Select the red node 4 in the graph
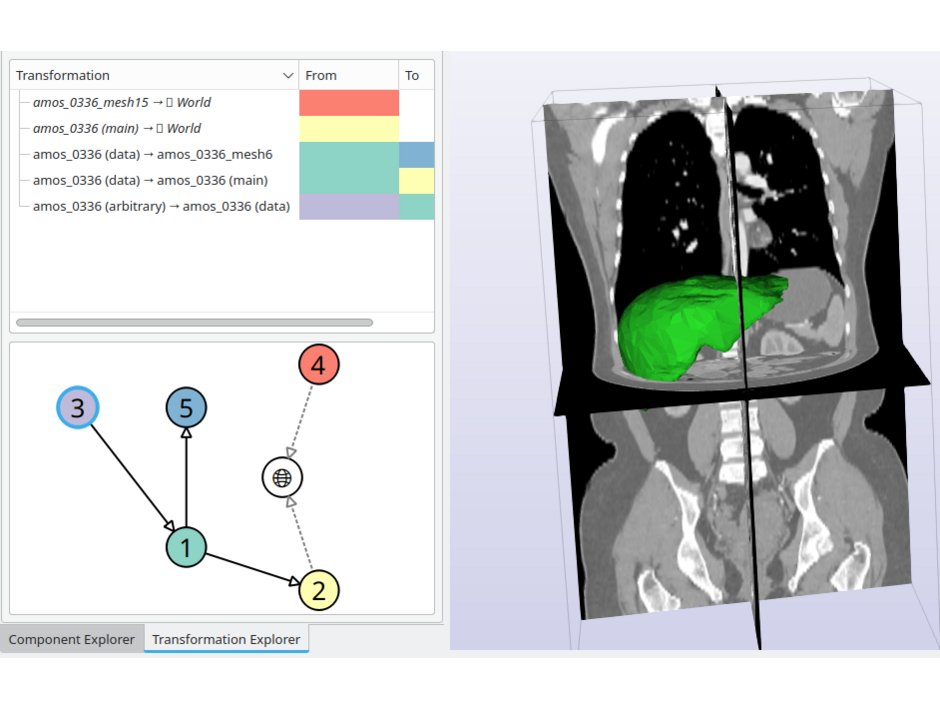This screenshot has width=940, height=710. [318, 364]
